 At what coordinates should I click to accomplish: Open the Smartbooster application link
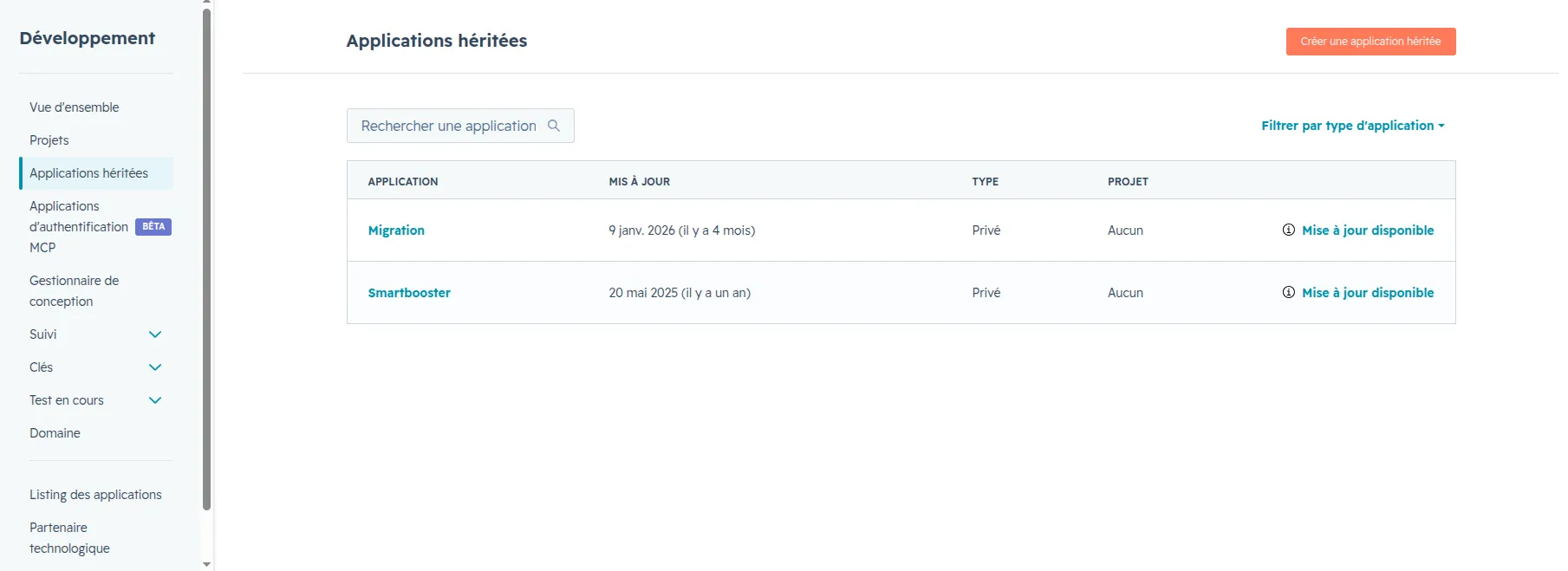click(x=409, y=293)
